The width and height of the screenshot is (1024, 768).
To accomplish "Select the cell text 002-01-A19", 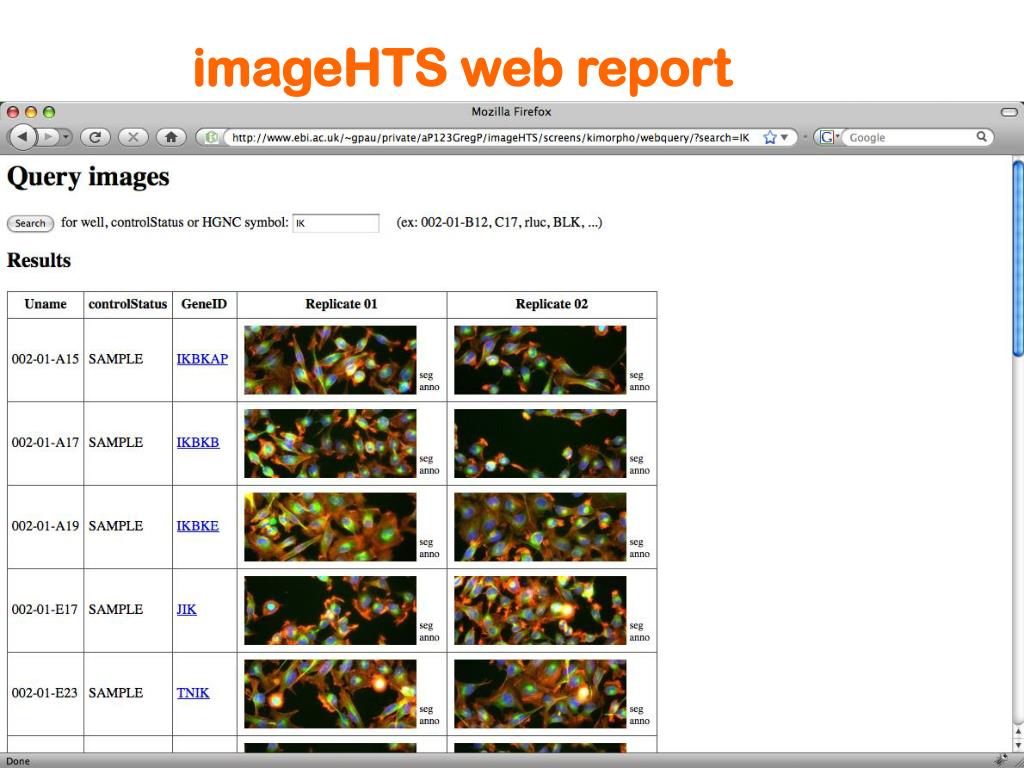I will 45,526.
